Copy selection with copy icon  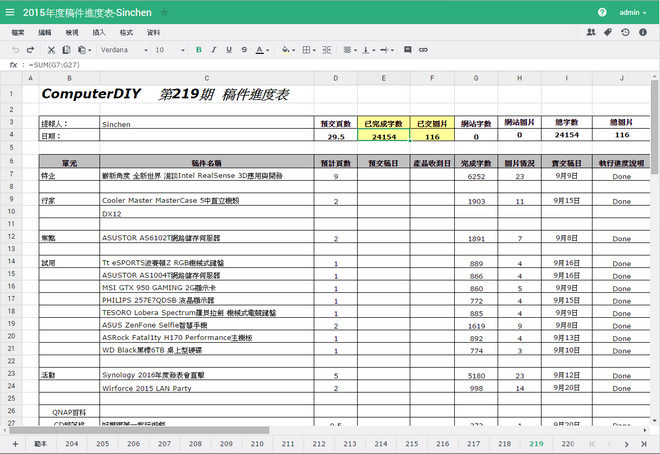(66, 50)
